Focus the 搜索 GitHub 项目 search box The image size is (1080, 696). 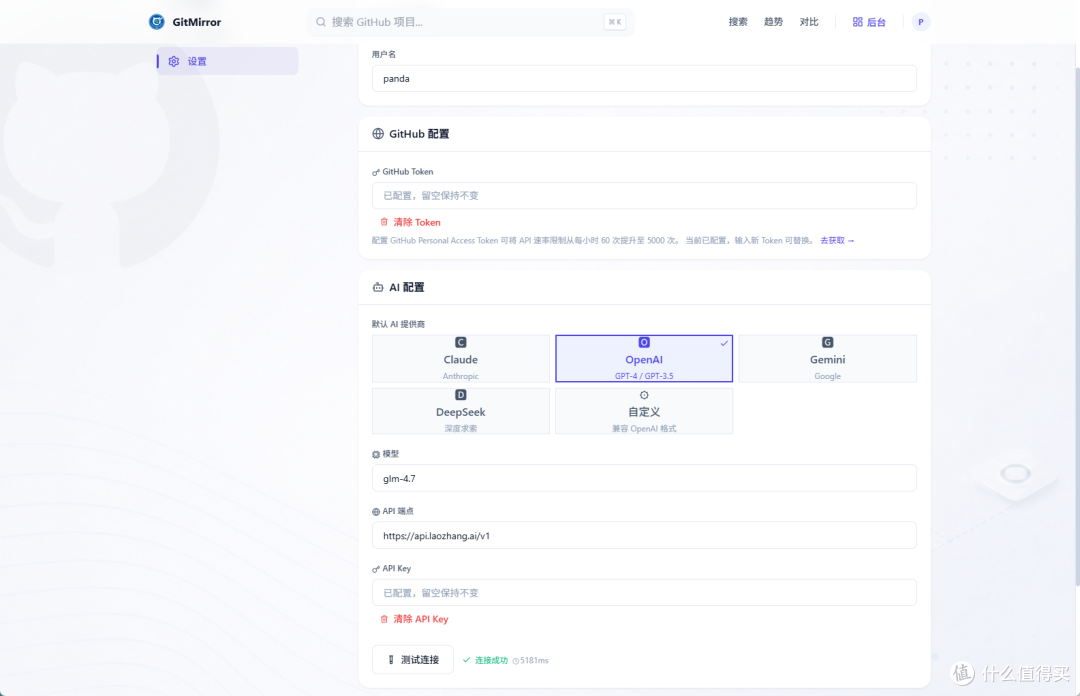pyautogui.click(x=470, y=22)
